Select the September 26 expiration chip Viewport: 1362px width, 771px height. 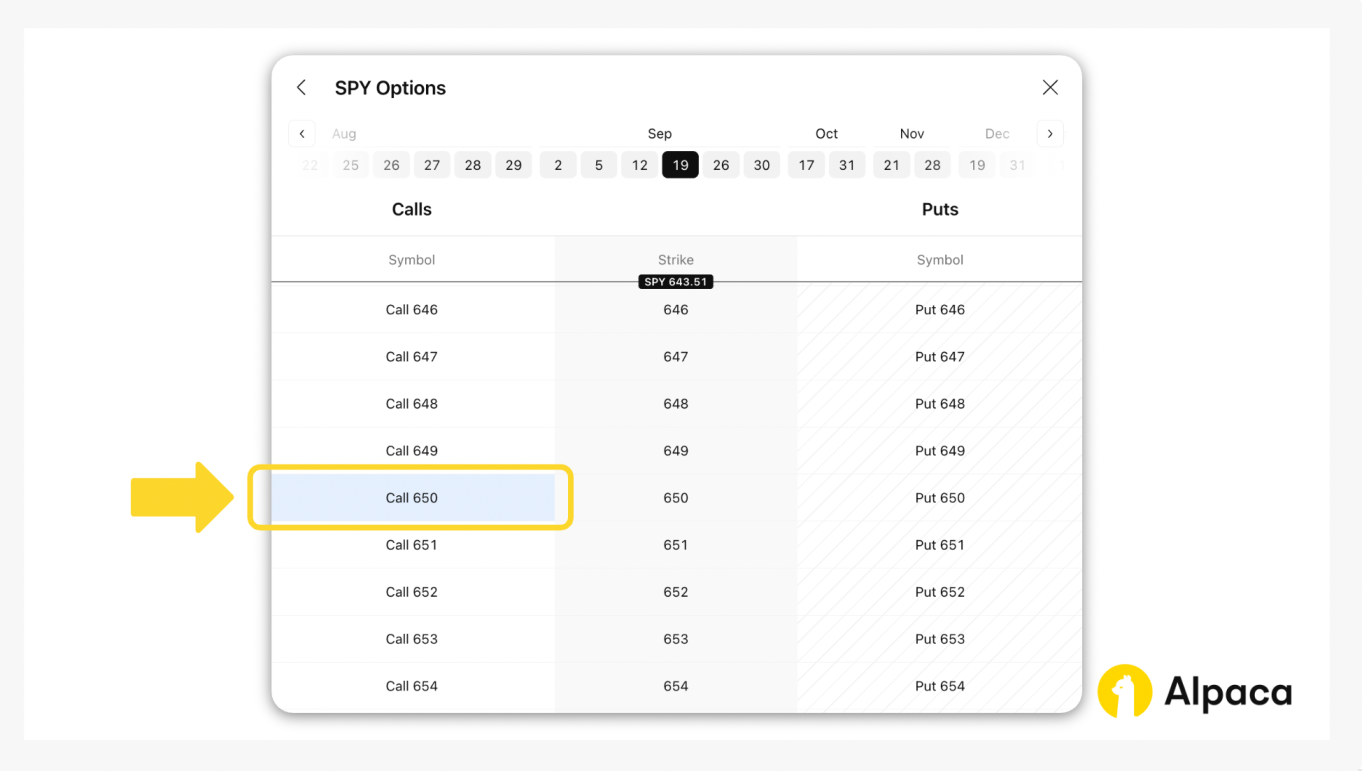[x=721, y=164]
